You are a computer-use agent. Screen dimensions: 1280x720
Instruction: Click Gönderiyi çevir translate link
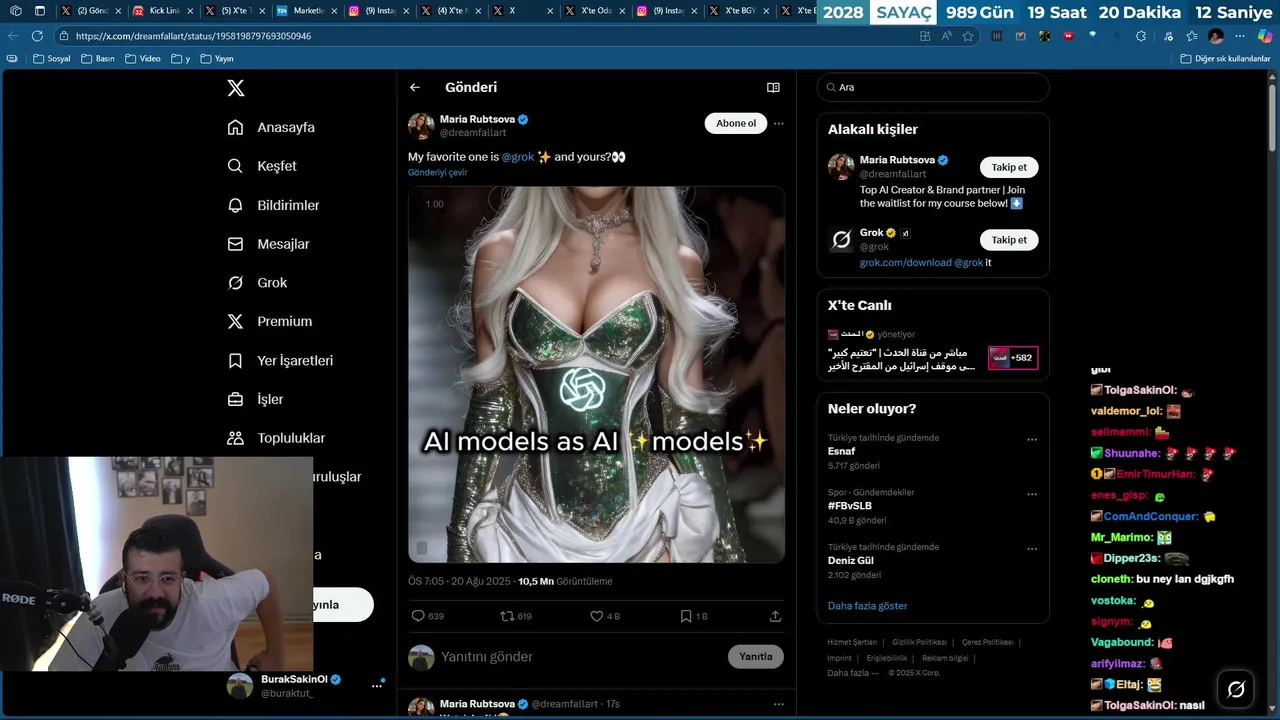pyautogui.click(x=437, y=172)
